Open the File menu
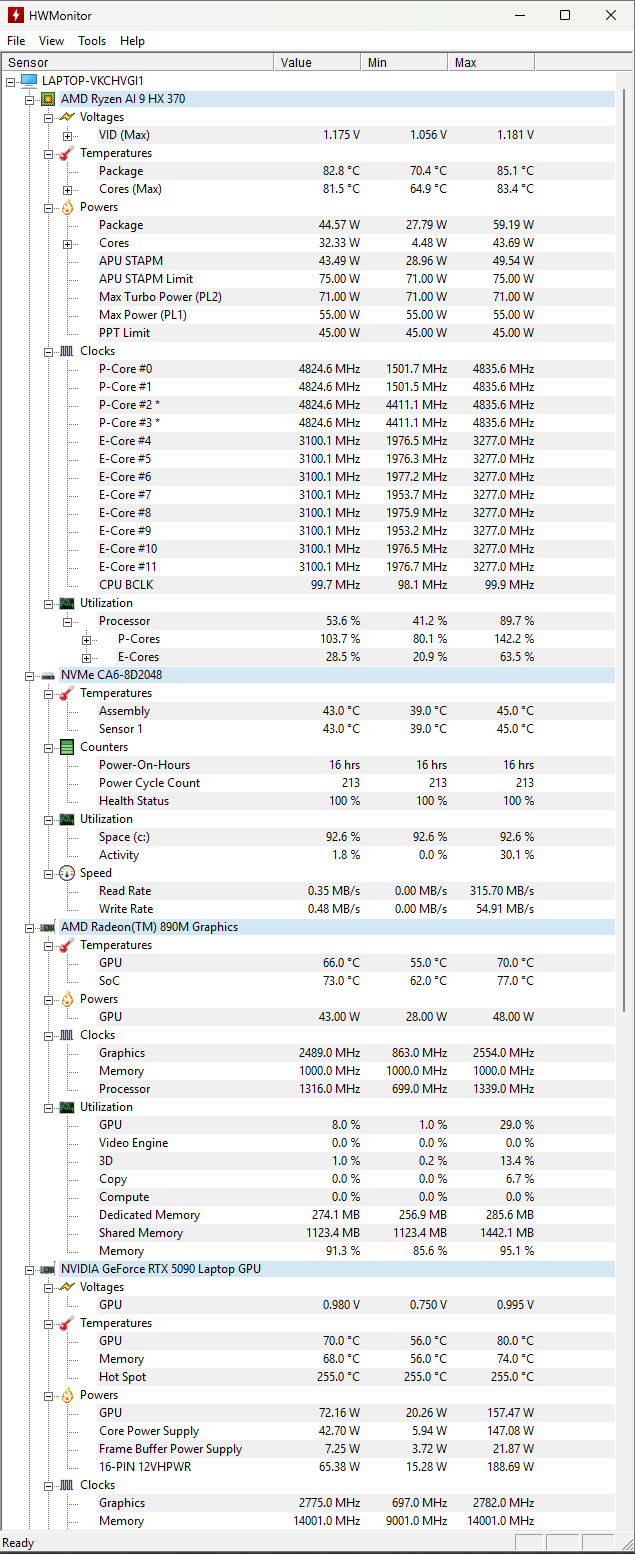 tap(16, 41)
